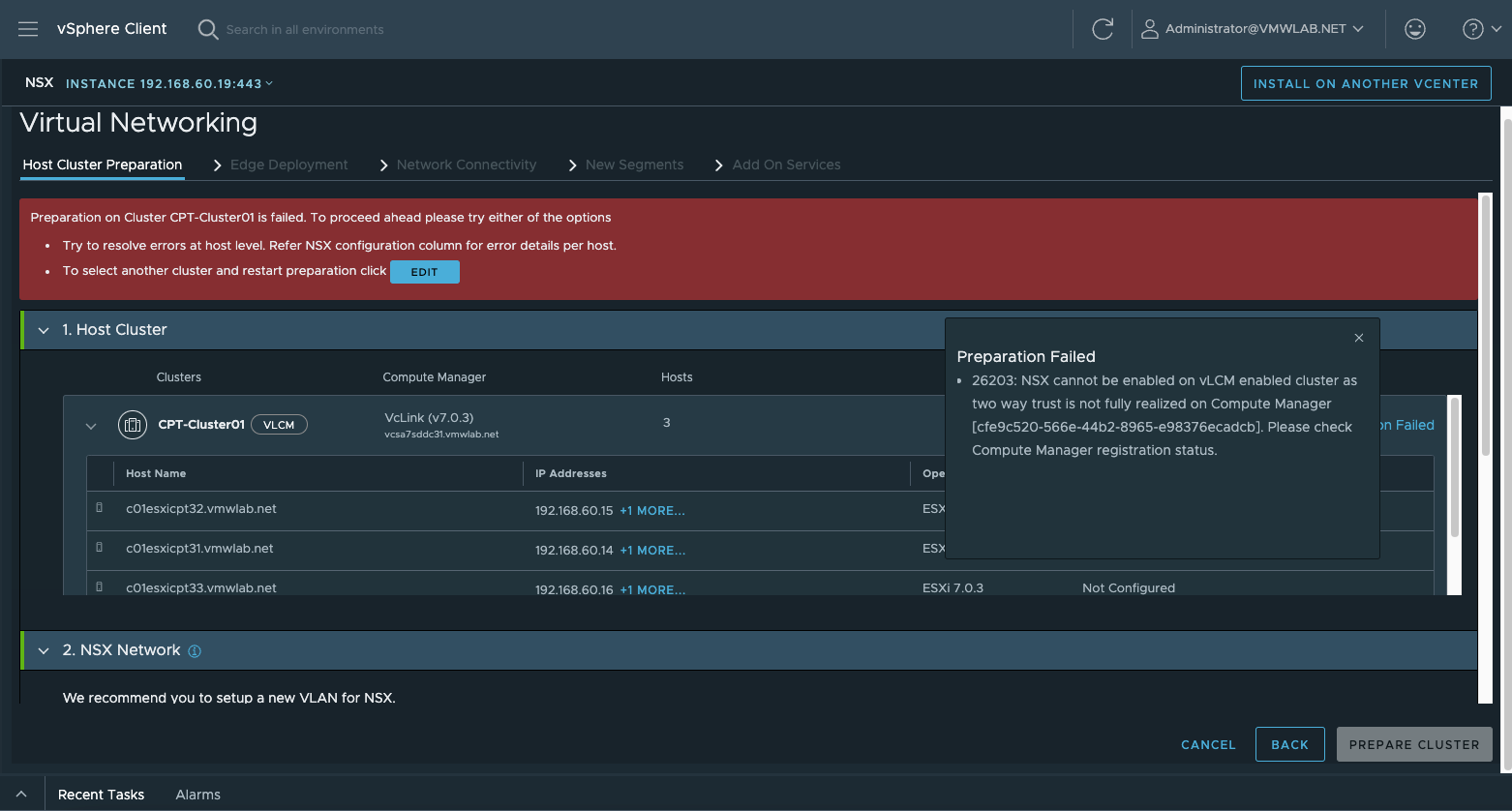Click +1 MORE link for 192.168.60.16
The width and height of the screenshot is (1512, 811).
coord(652,590)
